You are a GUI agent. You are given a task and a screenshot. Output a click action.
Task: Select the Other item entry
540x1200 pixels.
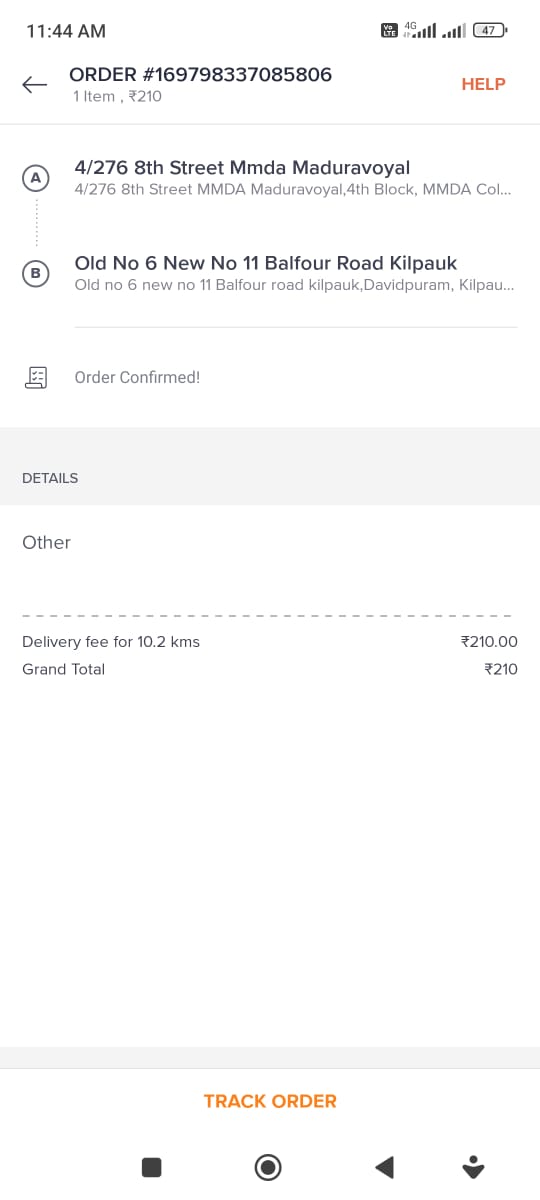46,542
